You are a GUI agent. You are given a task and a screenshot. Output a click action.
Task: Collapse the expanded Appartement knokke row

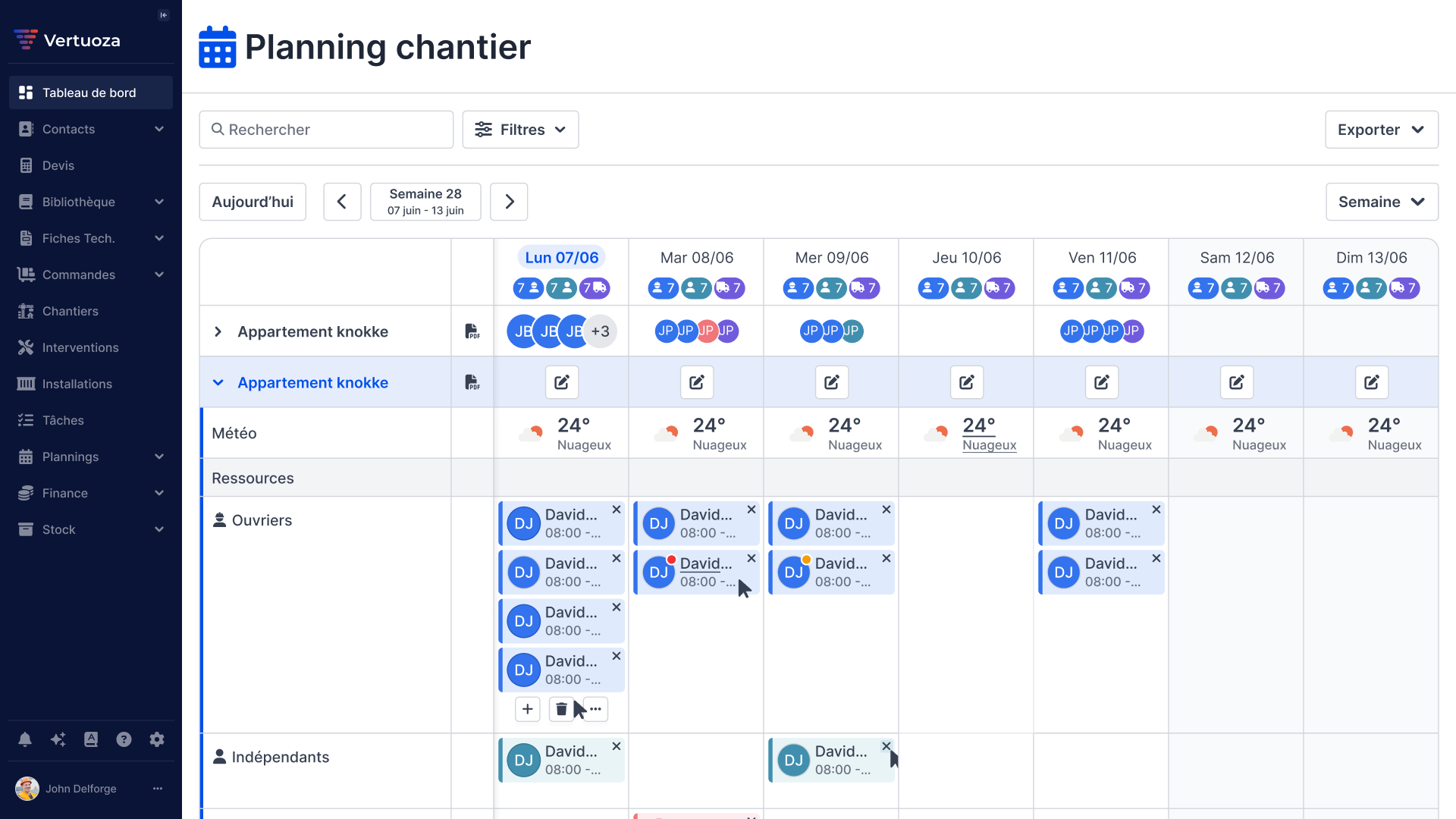click(218, 382)
